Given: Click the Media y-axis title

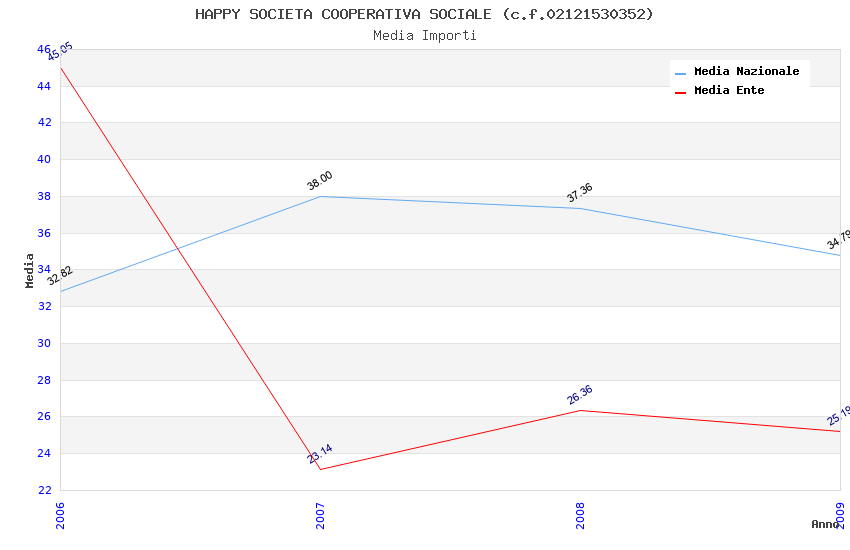Looking at the screenshot, I should (30, 270).
